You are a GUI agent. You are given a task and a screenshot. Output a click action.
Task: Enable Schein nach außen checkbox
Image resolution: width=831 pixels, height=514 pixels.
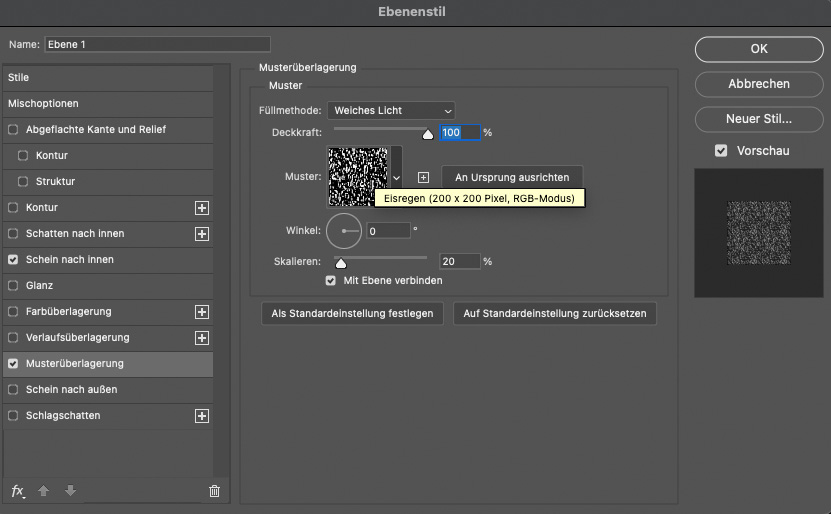[x=13, y=389]
